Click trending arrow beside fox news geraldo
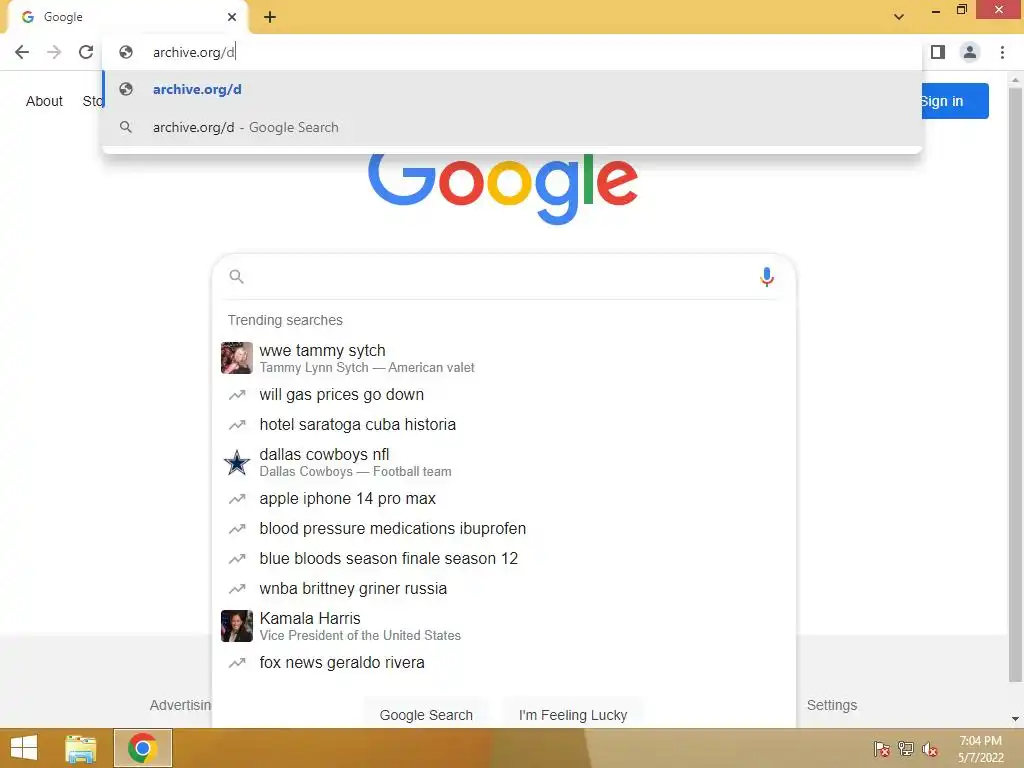Image resolution: width=1024 pixels, height=768 pixels. (x=236, y=662)
